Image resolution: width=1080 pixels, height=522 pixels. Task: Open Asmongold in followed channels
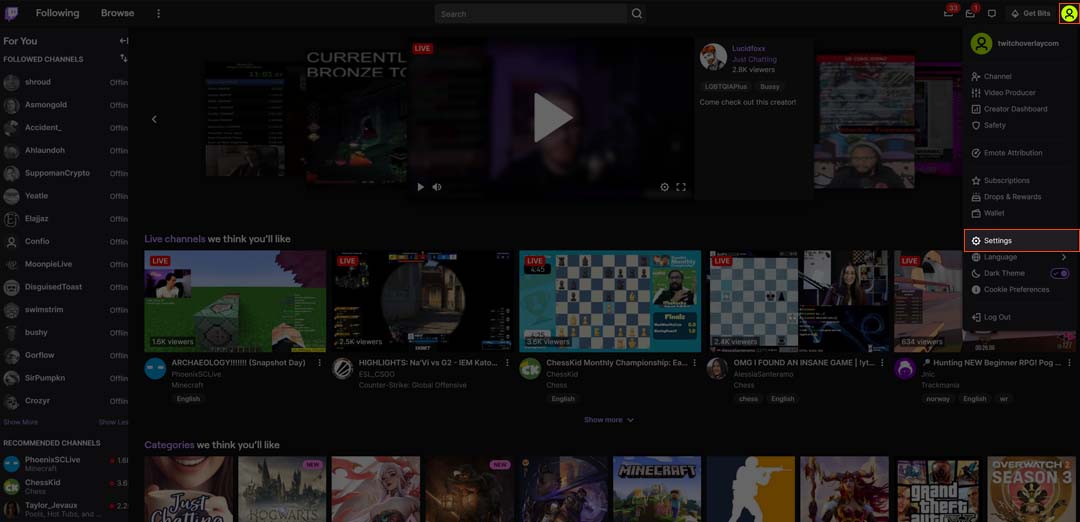(65, 105)
